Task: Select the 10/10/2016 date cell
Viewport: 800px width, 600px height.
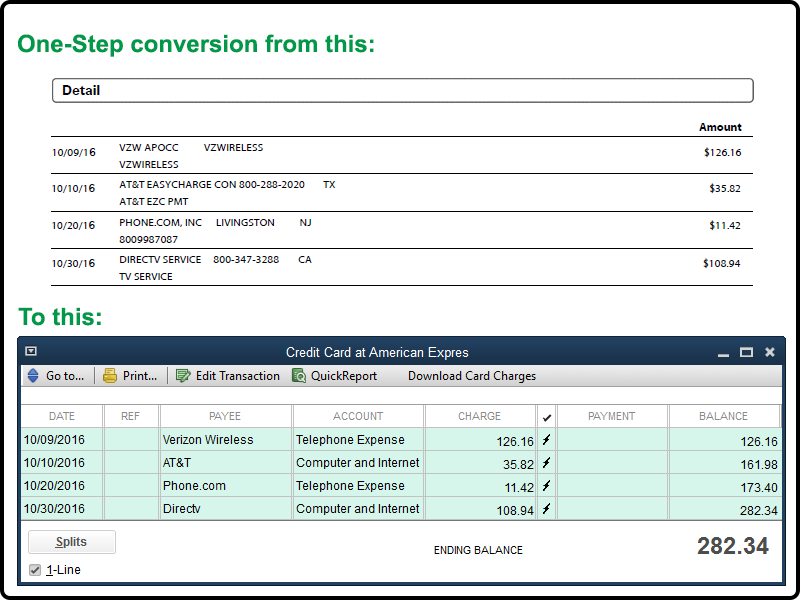Action: tap(62, 463)
